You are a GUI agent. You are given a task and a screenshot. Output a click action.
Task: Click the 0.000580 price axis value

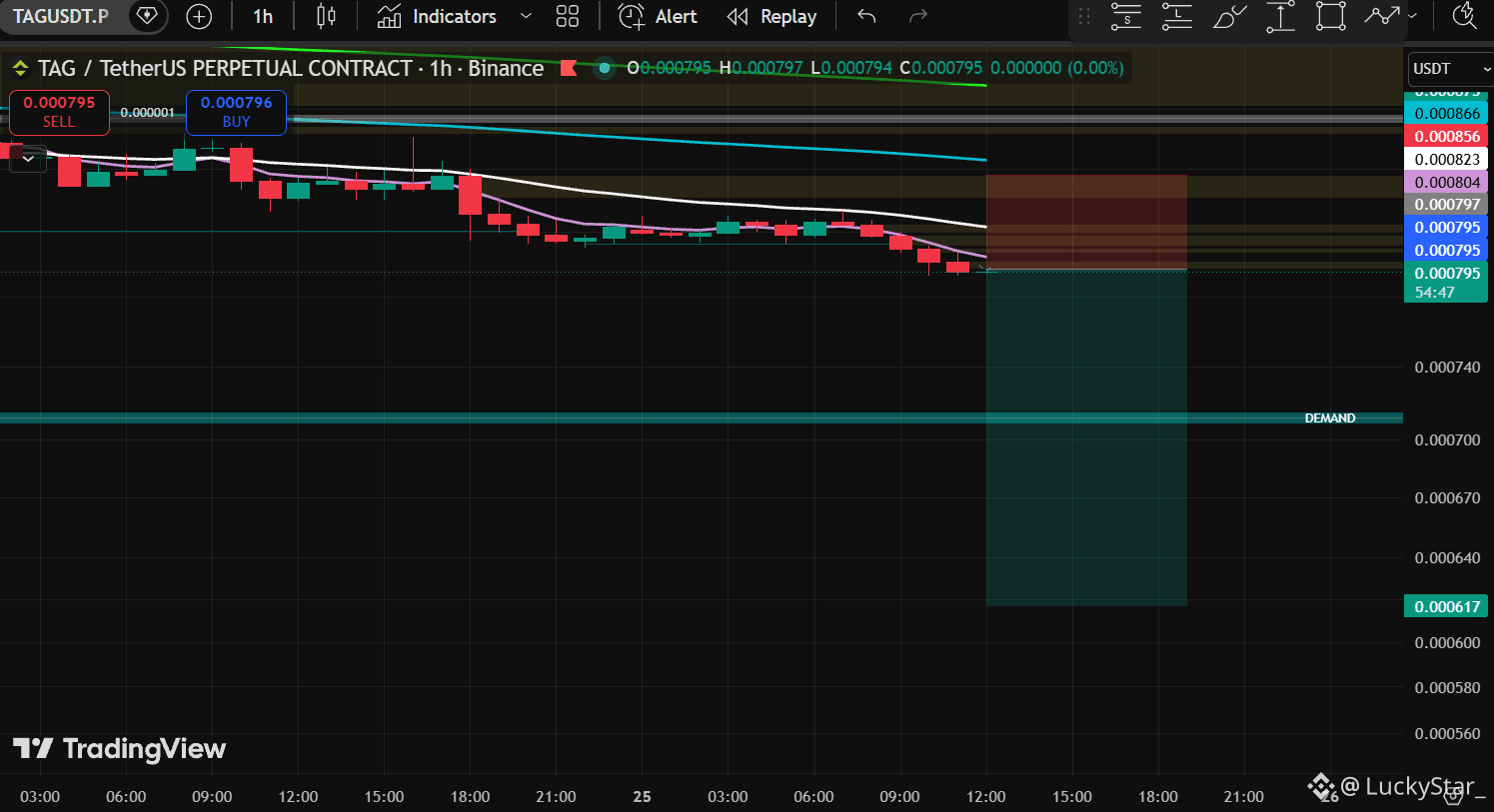click(1447, 687)
